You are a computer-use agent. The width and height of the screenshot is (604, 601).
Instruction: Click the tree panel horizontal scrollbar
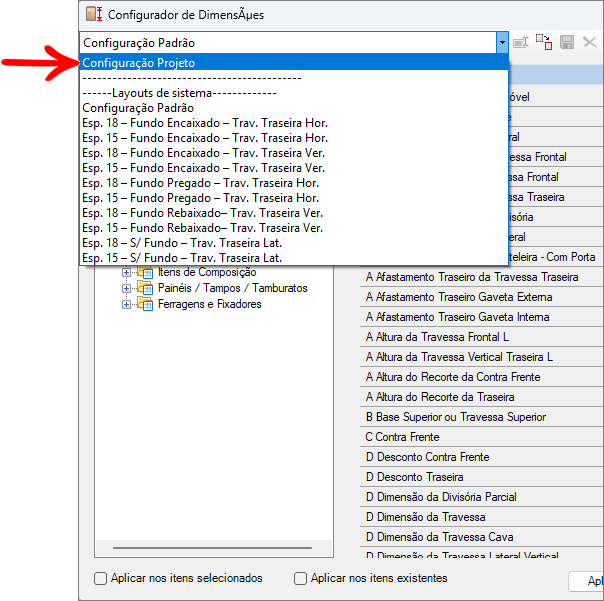point(213,547)
